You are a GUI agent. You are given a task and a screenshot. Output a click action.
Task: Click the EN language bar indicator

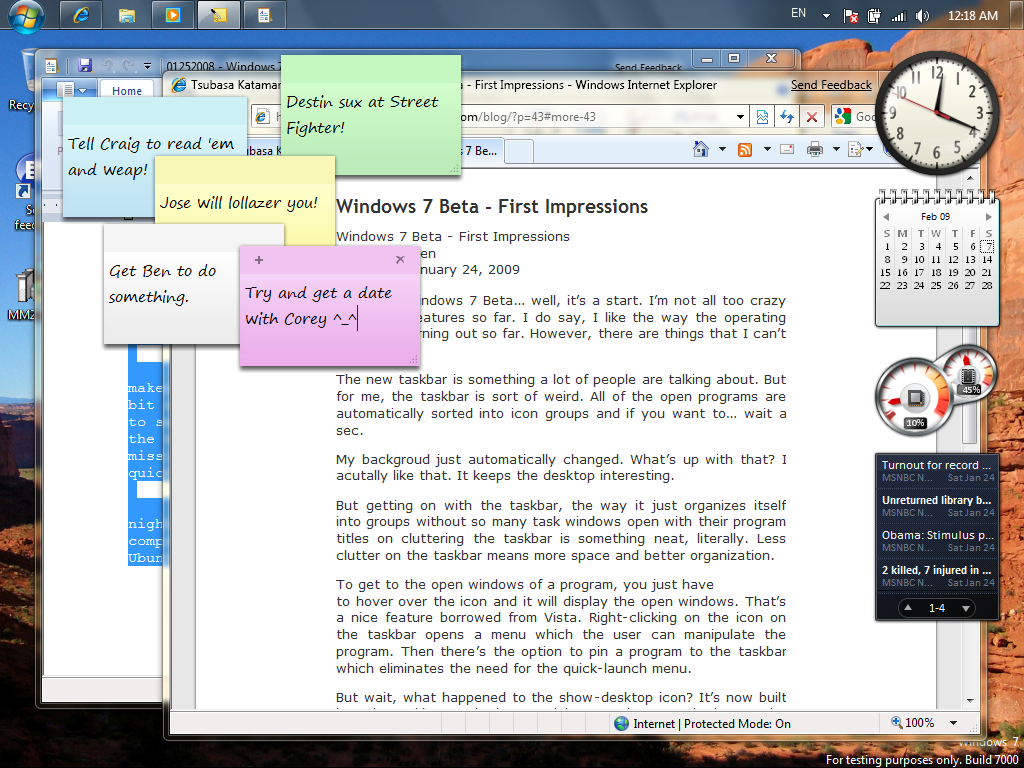click(x=798, y=13)
